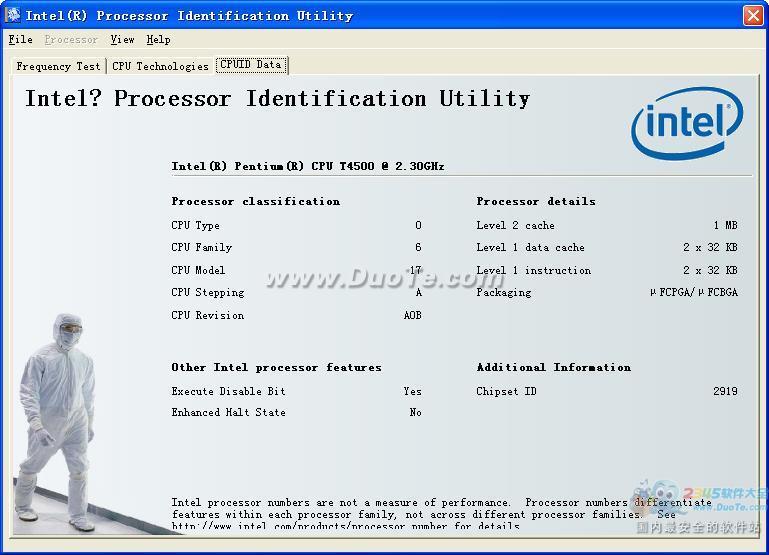Screen dimensions: 769x555
Task: Click the CPU Family value 6
Action: click(x=418, y=247)
